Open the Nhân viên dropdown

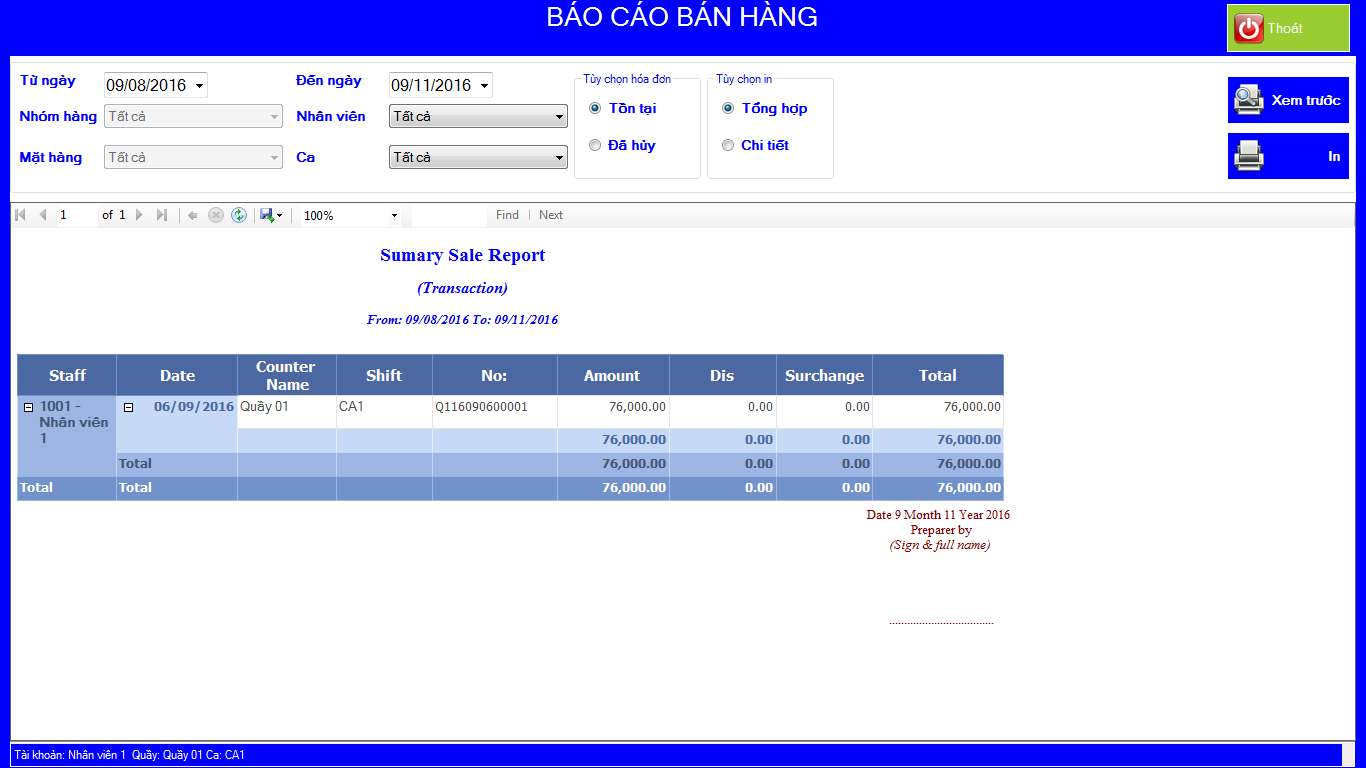click(x=478, y=117)
